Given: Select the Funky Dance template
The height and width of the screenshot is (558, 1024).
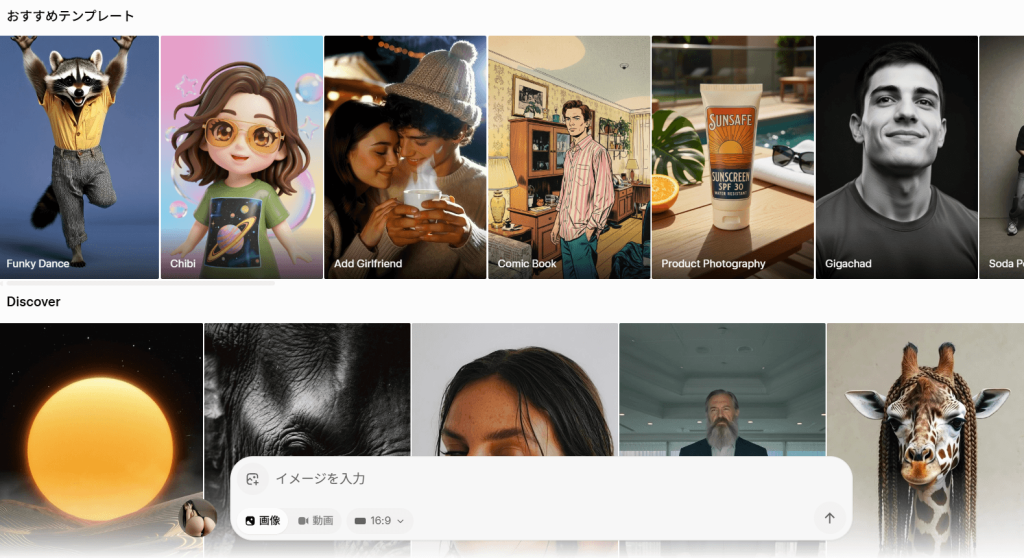Looking at the screenshot, I should 79,157.
